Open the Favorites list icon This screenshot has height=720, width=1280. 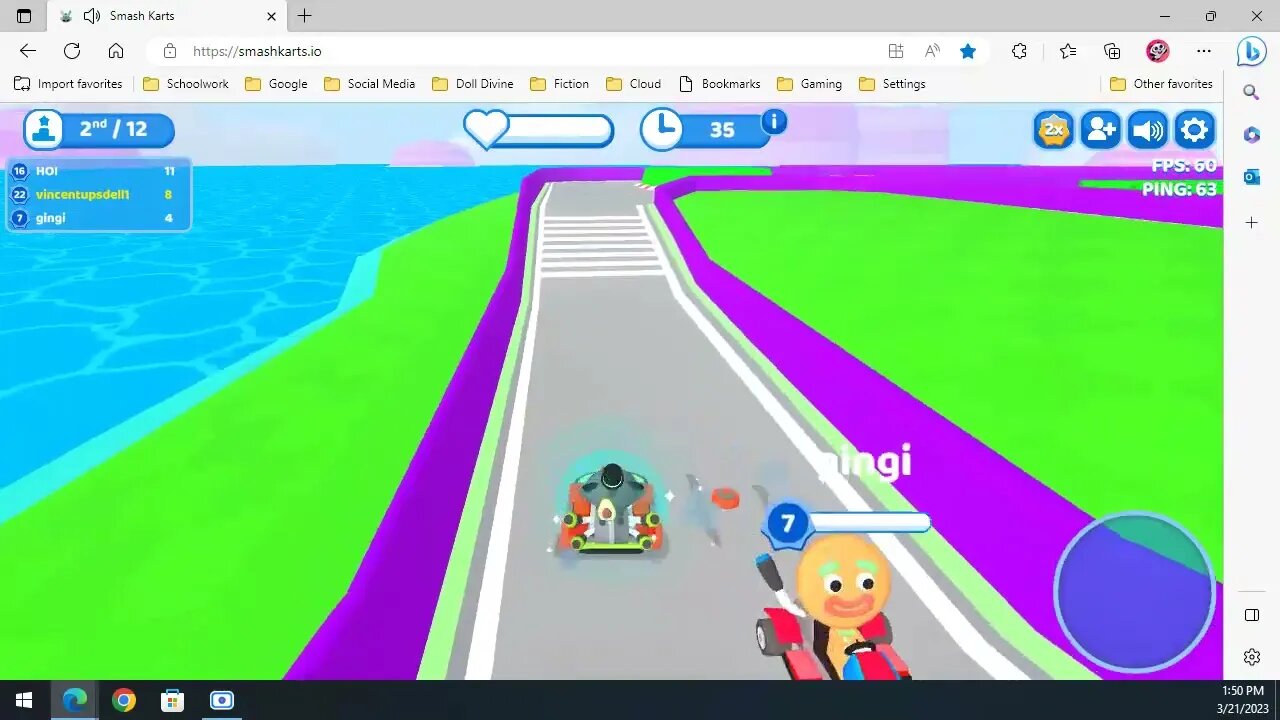[1068, 51]
